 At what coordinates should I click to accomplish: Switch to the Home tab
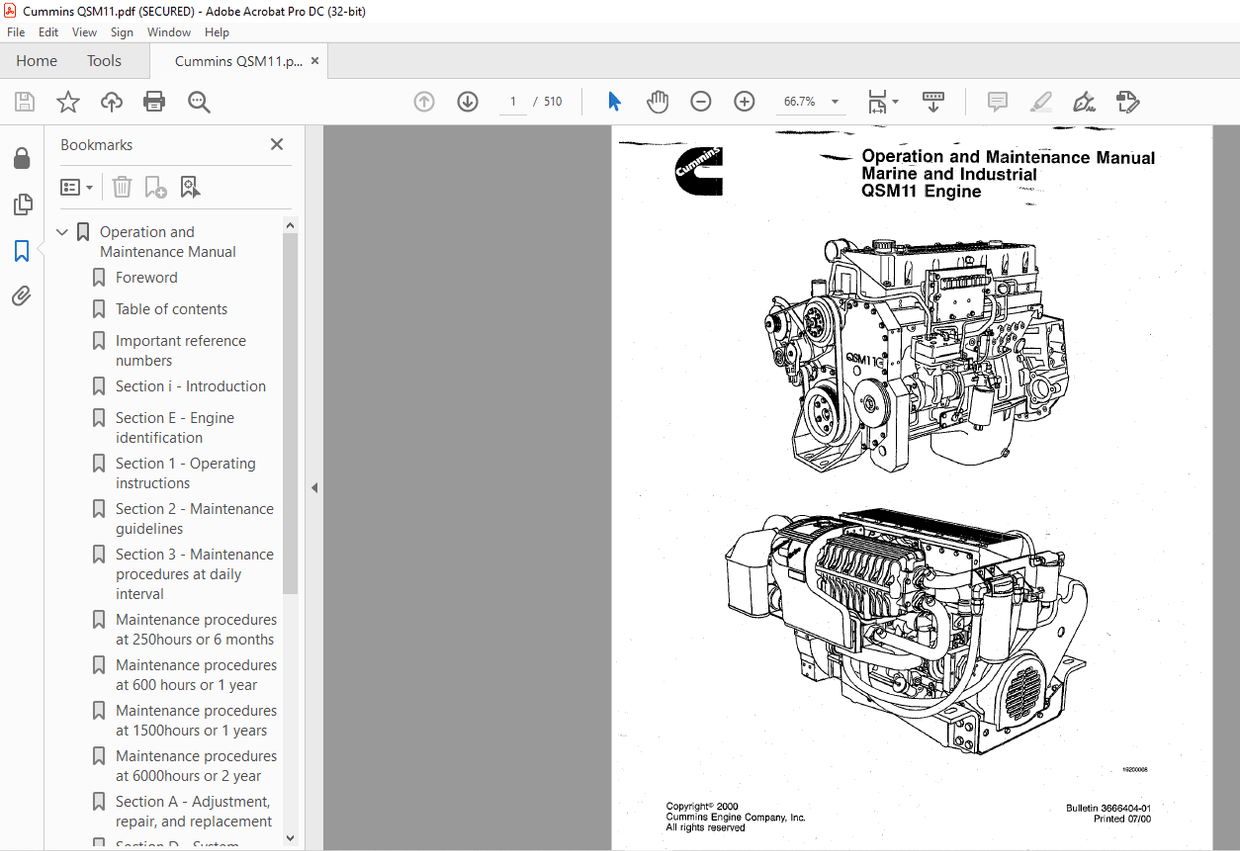[x=36, y=60]
